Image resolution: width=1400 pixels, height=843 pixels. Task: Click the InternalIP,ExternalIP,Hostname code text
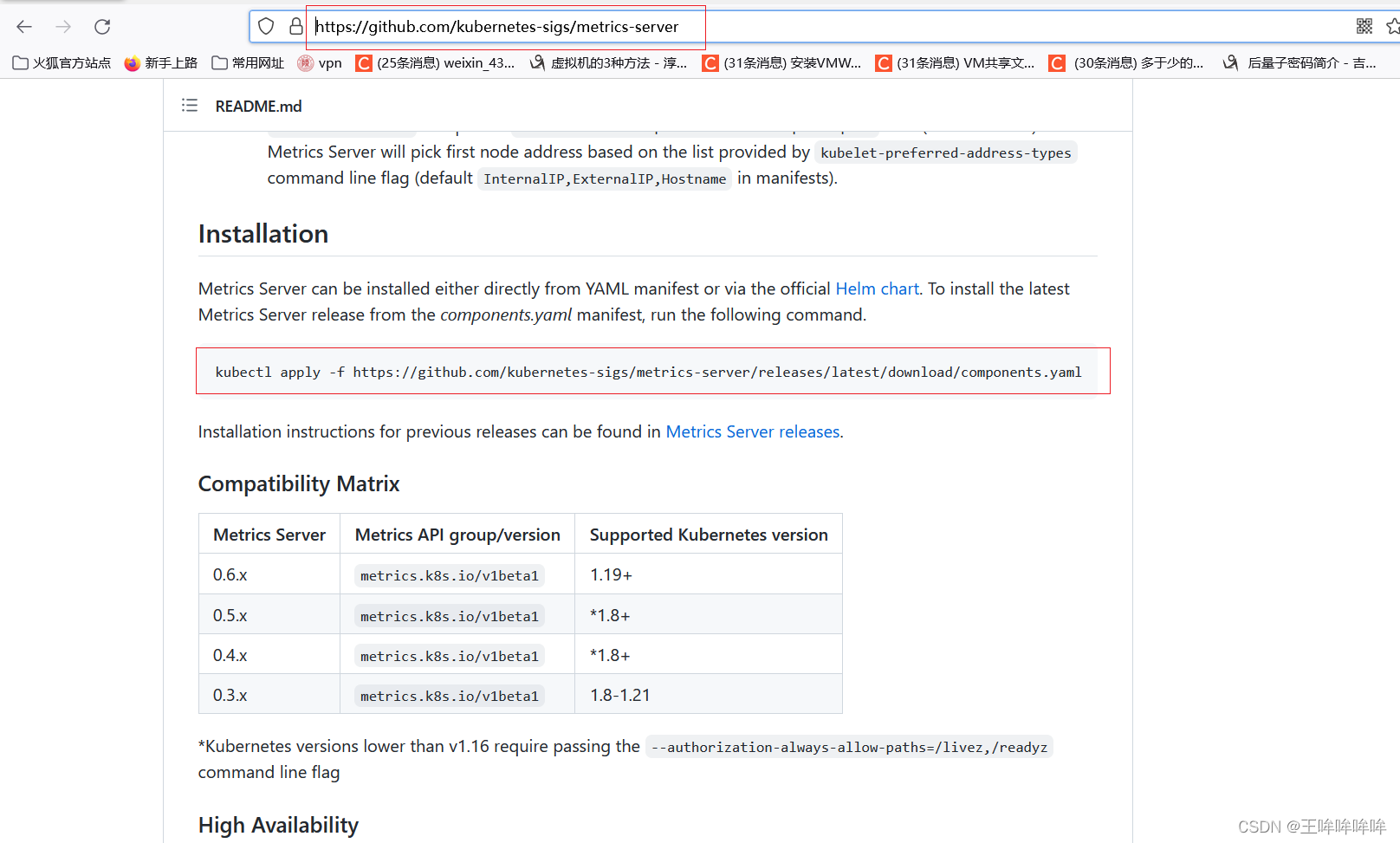click(x=605, y=178)
